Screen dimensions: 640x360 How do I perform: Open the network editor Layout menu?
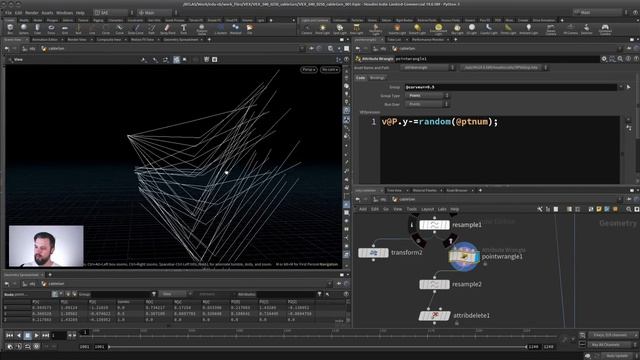[x=427, y=209]
